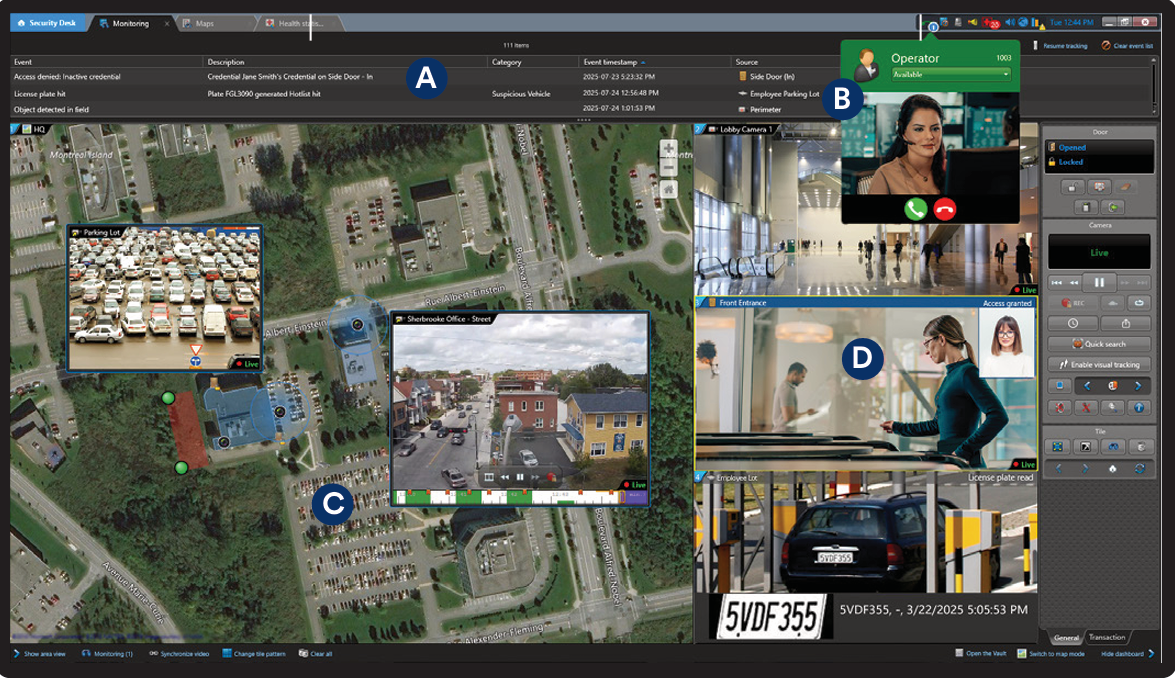Click the digital zoom magnifier button
This screenshot has width=1175, height=678.
pyautogui.click(x=1112, y=407)
